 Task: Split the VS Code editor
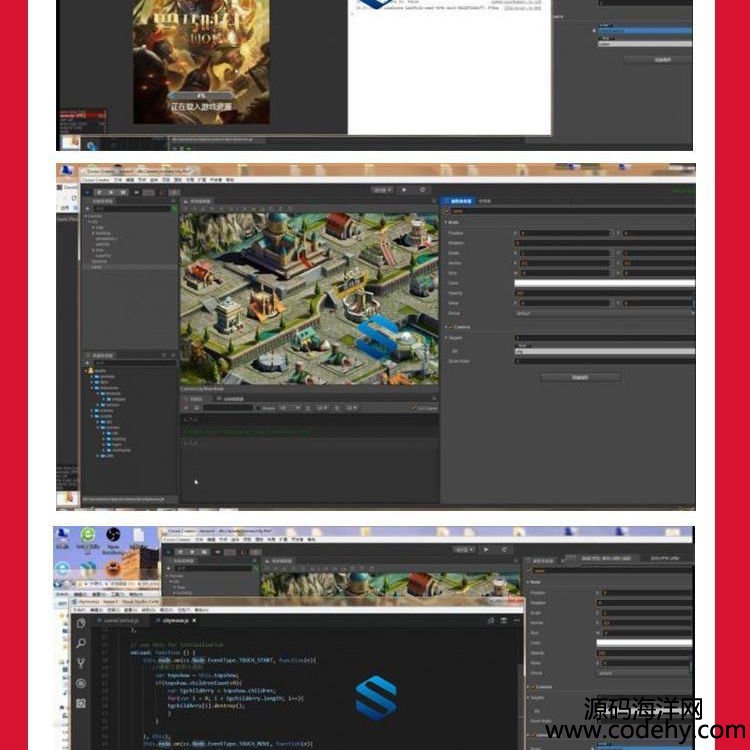coord(504,620)
